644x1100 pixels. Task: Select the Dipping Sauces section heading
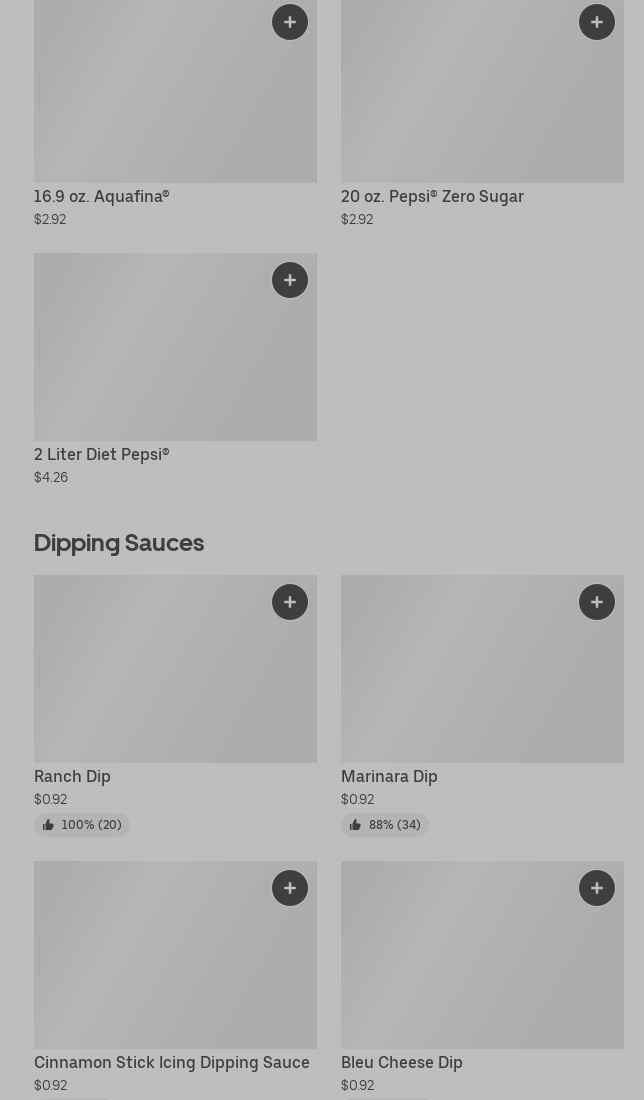tap(119, 542)
